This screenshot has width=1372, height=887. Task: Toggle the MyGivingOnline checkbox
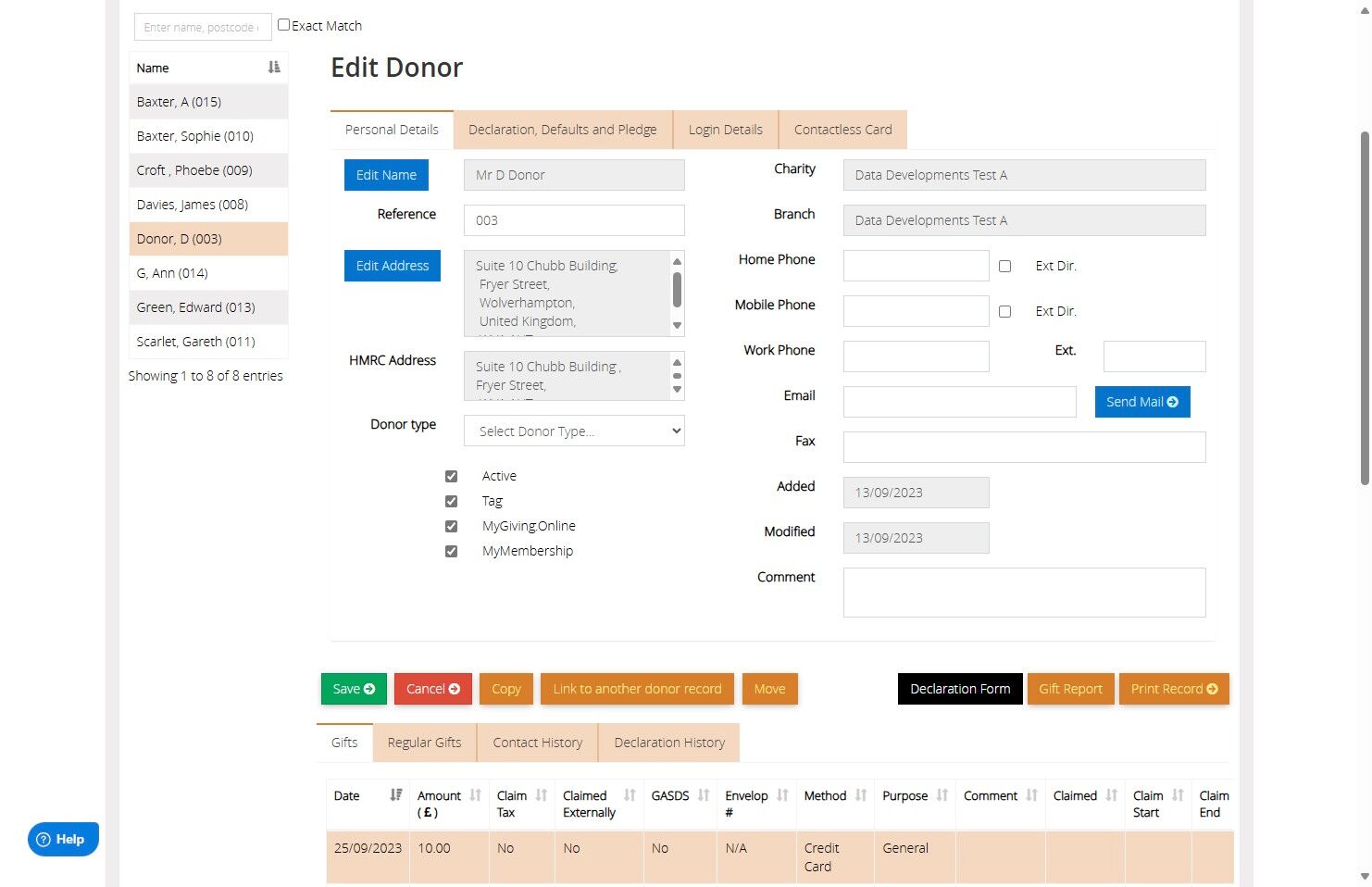[451, 526]
